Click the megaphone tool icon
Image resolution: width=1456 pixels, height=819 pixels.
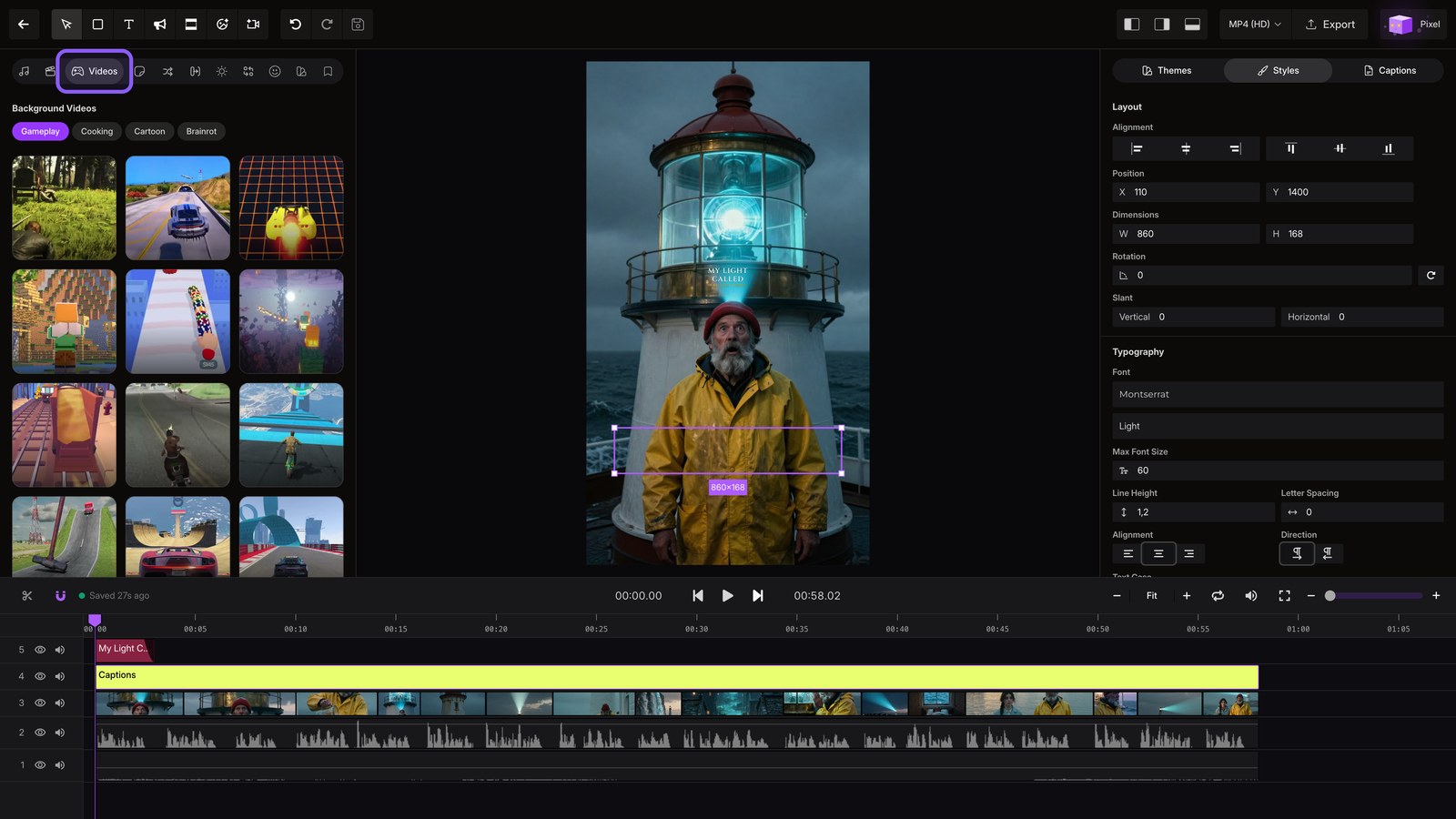(x=160, y=25)
